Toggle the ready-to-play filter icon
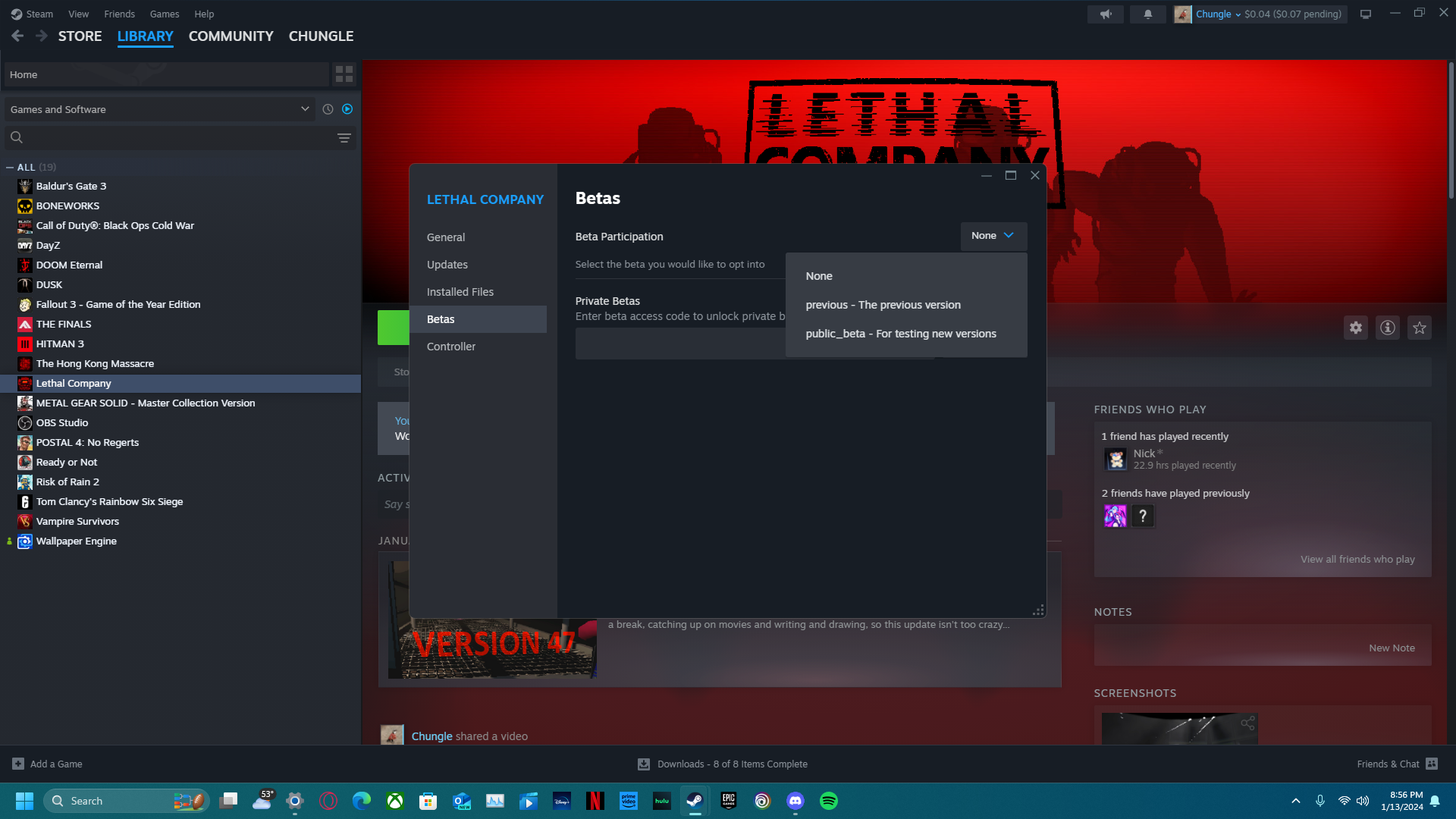The width and height of the screenshot is (1456, 819). [347, 109]
